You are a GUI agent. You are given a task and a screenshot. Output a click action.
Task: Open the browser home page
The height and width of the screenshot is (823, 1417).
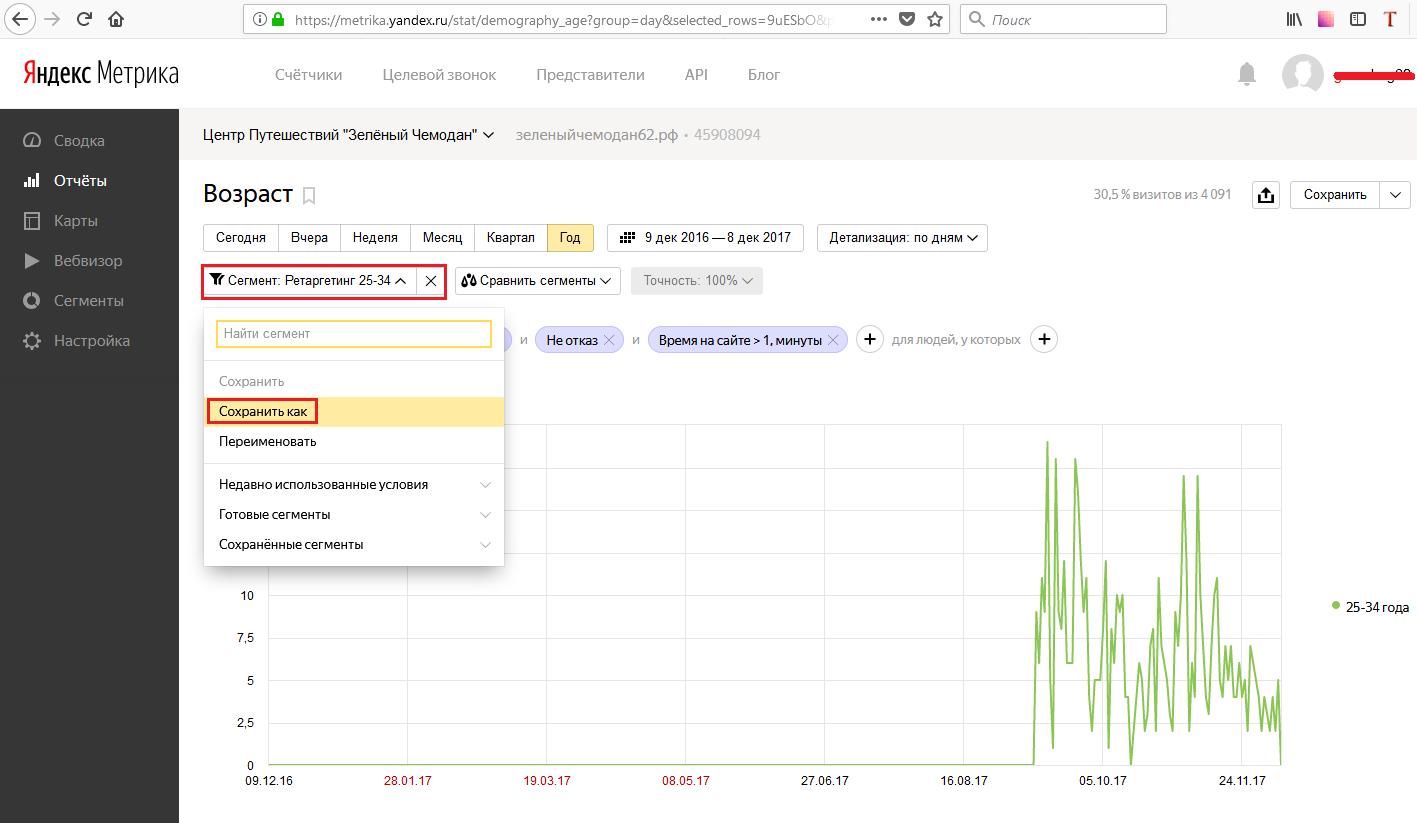[x=116, y=19]
